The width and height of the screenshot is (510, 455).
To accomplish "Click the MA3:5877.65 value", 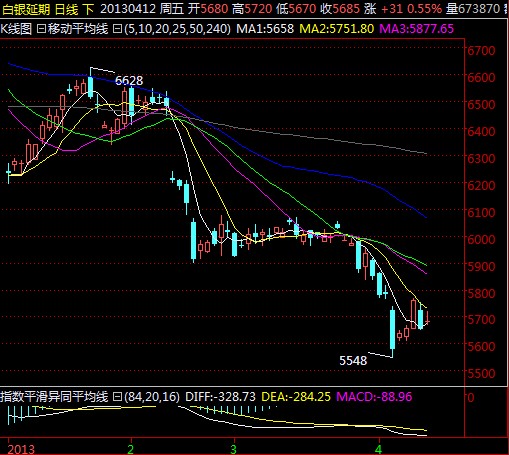I will [x=416, y=29].
